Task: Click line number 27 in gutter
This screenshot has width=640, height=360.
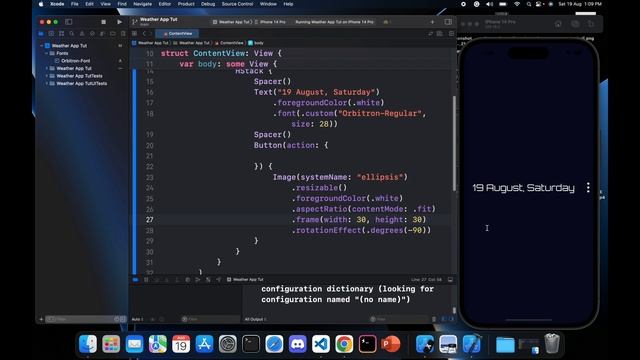Action: tap(150, 220)
